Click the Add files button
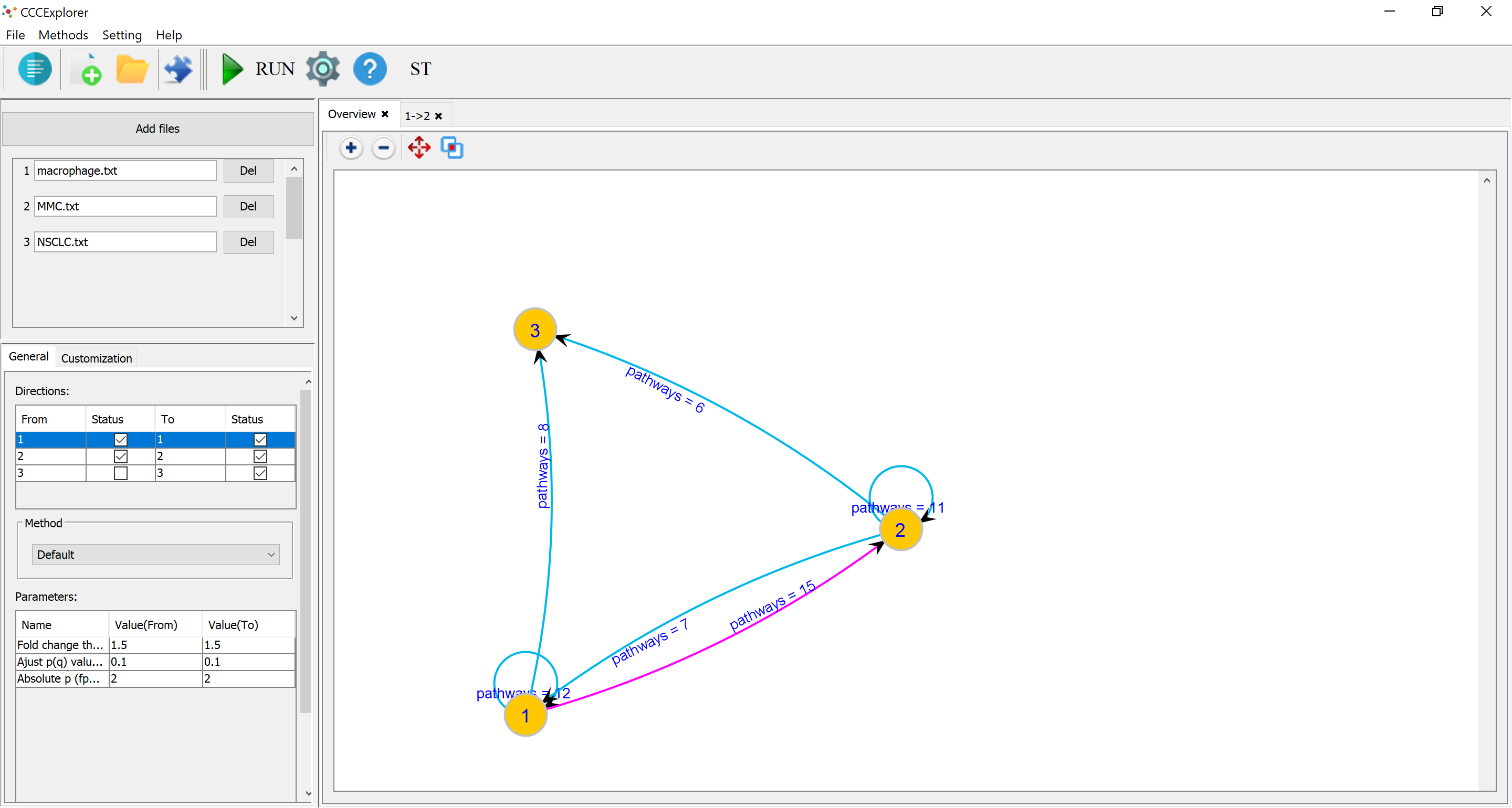 pyautogui.click(x=157, y=129)
